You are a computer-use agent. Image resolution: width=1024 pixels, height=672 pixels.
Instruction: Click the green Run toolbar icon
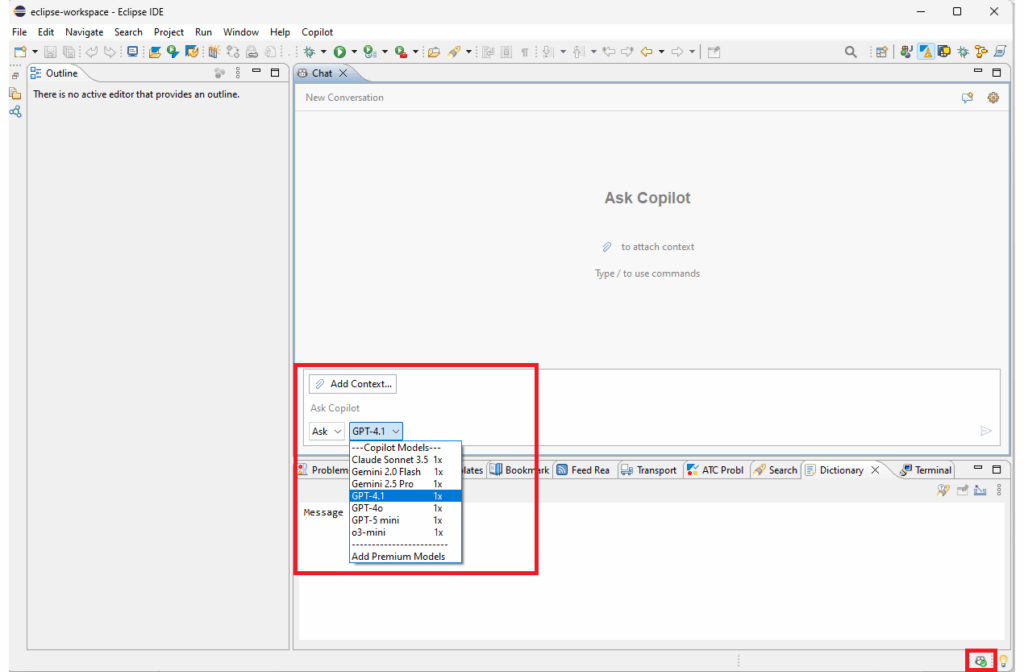click(340, 52)
